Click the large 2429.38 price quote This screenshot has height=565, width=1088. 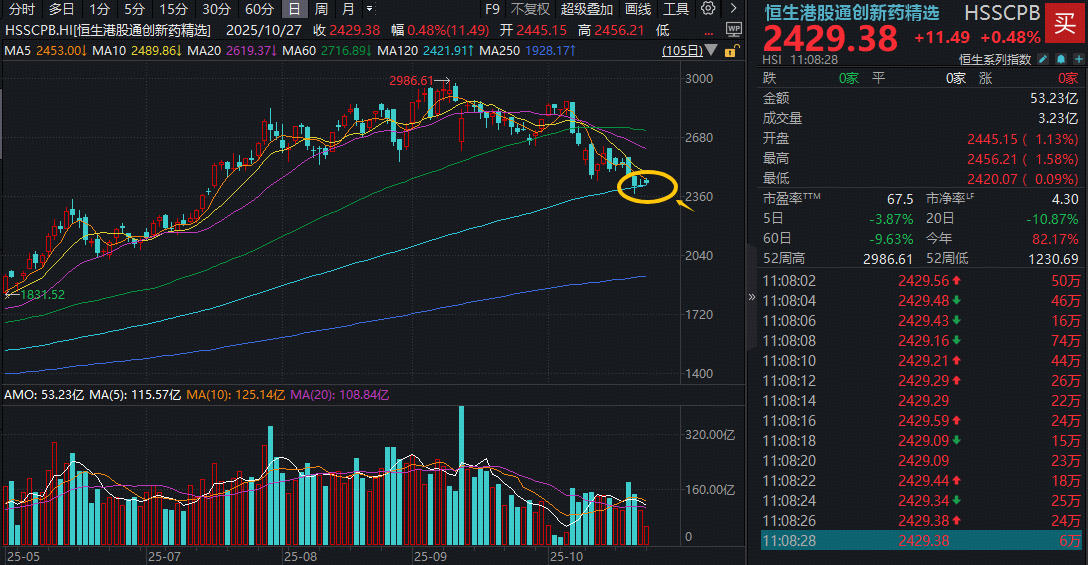[831, 38]
